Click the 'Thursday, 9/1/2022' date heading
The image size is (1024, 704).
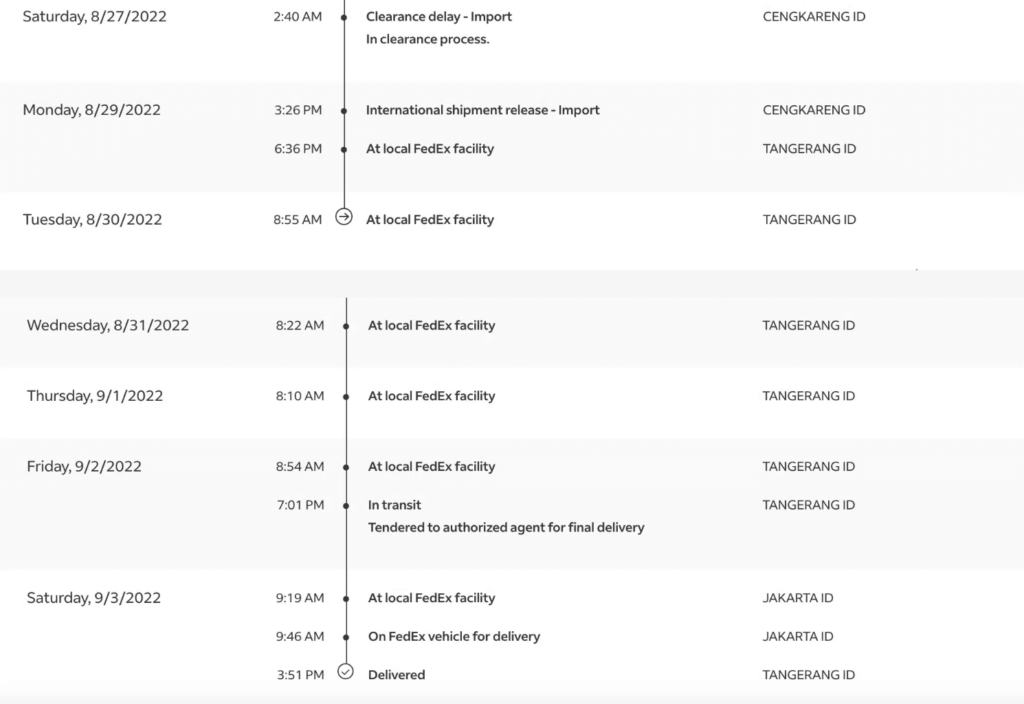(x=95, y=396)
